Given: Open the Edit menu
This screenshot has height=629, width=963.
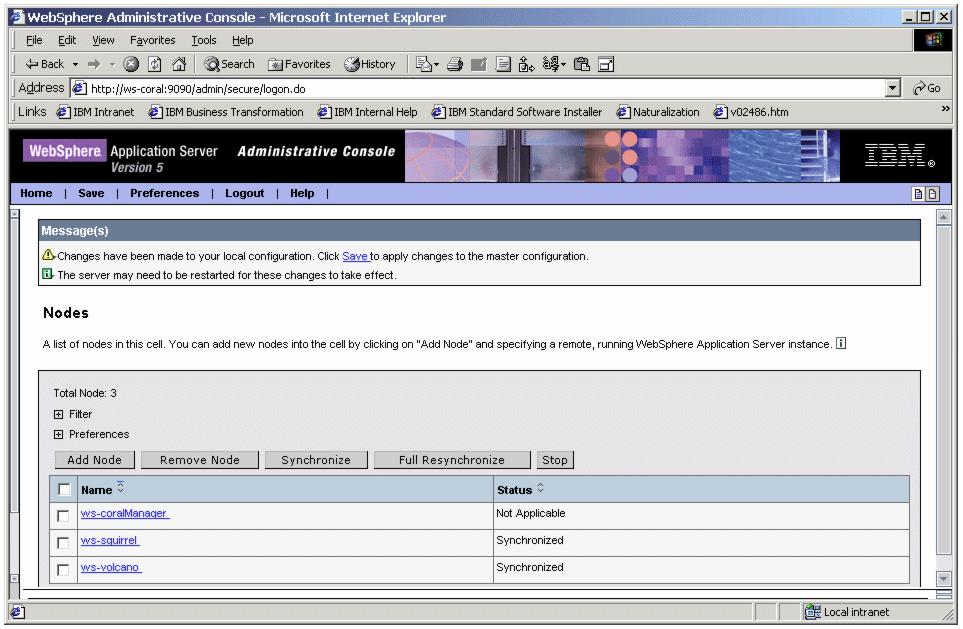Looking at the screenshot, I should (67, 41).
